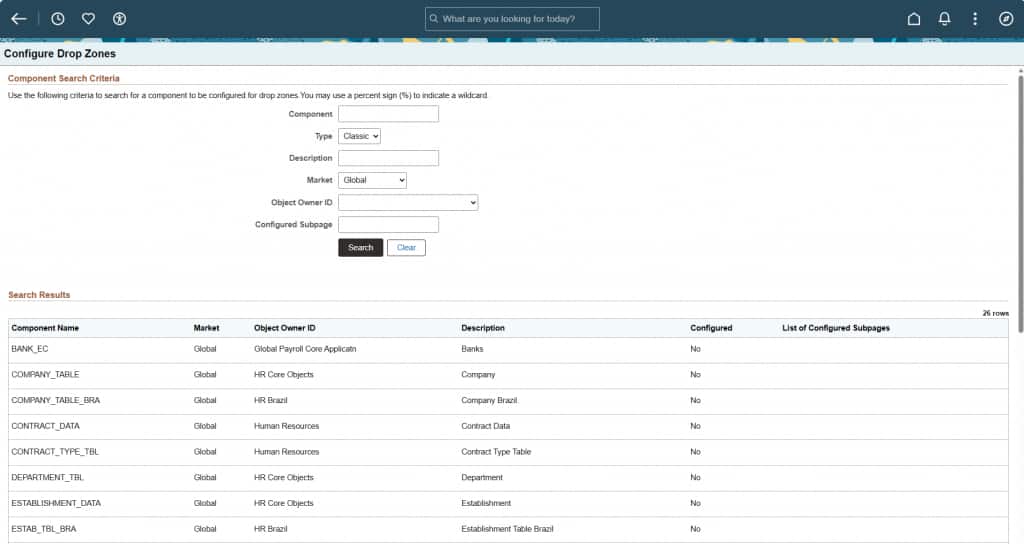
Task: Click the Configured Subpage input field
Action: (389, 225)
